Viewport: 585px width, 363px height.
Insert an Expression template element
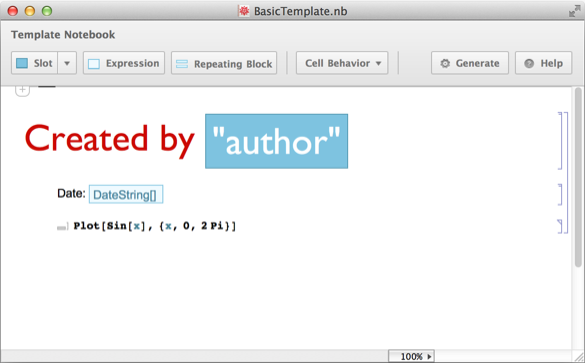(124, 63)
